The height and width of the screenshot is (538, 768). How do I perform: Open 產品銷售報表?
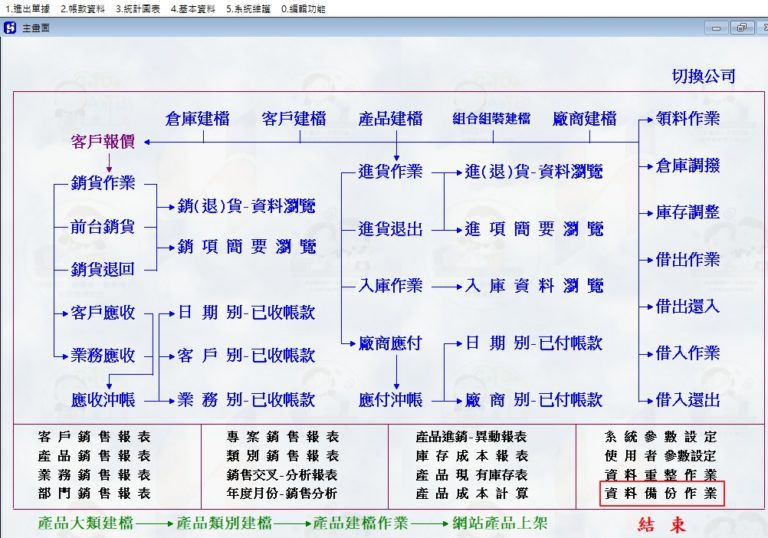point(95,456)
